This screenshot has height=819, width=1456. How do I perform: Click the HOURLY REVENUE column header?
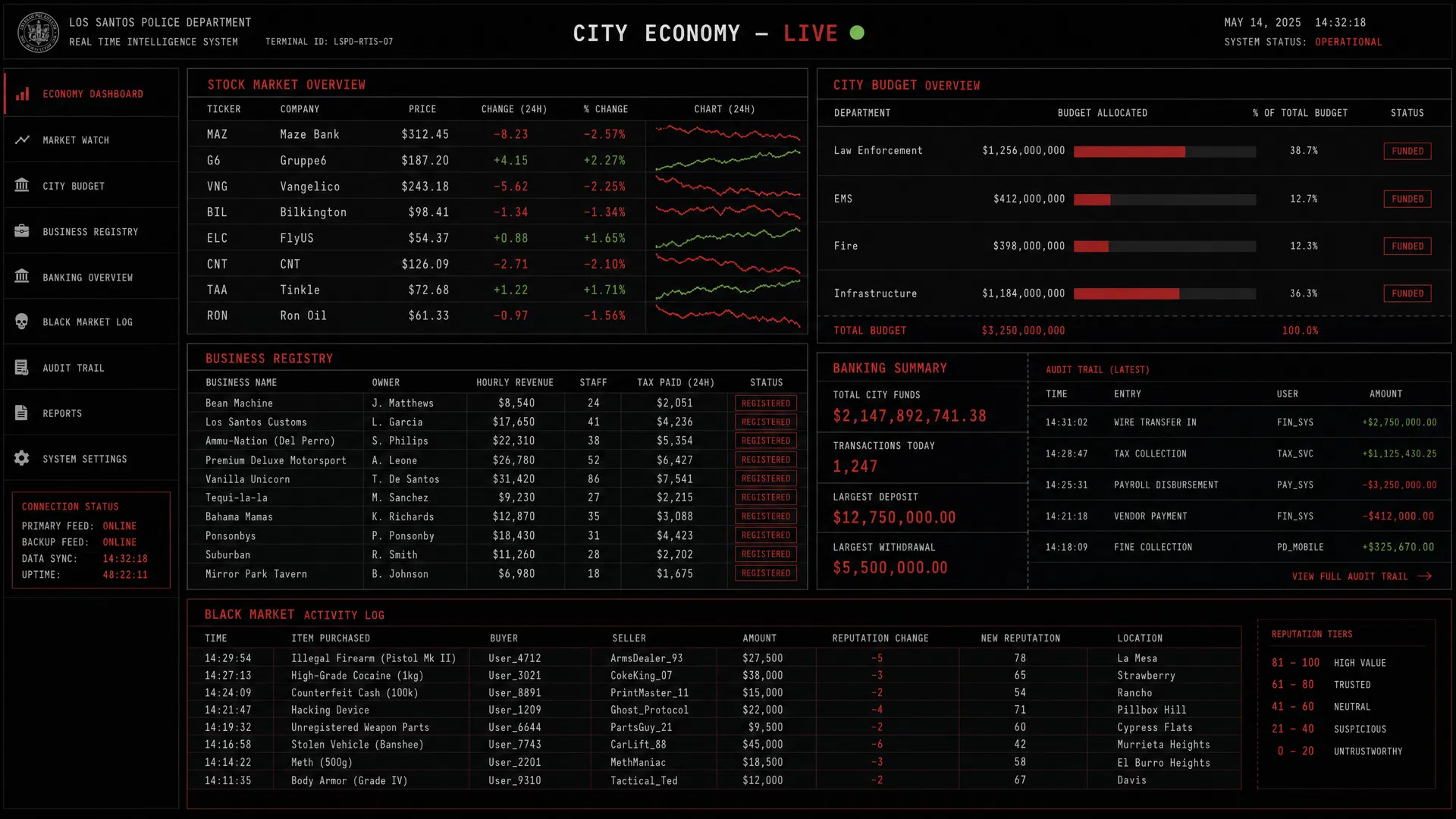point(515,382)
